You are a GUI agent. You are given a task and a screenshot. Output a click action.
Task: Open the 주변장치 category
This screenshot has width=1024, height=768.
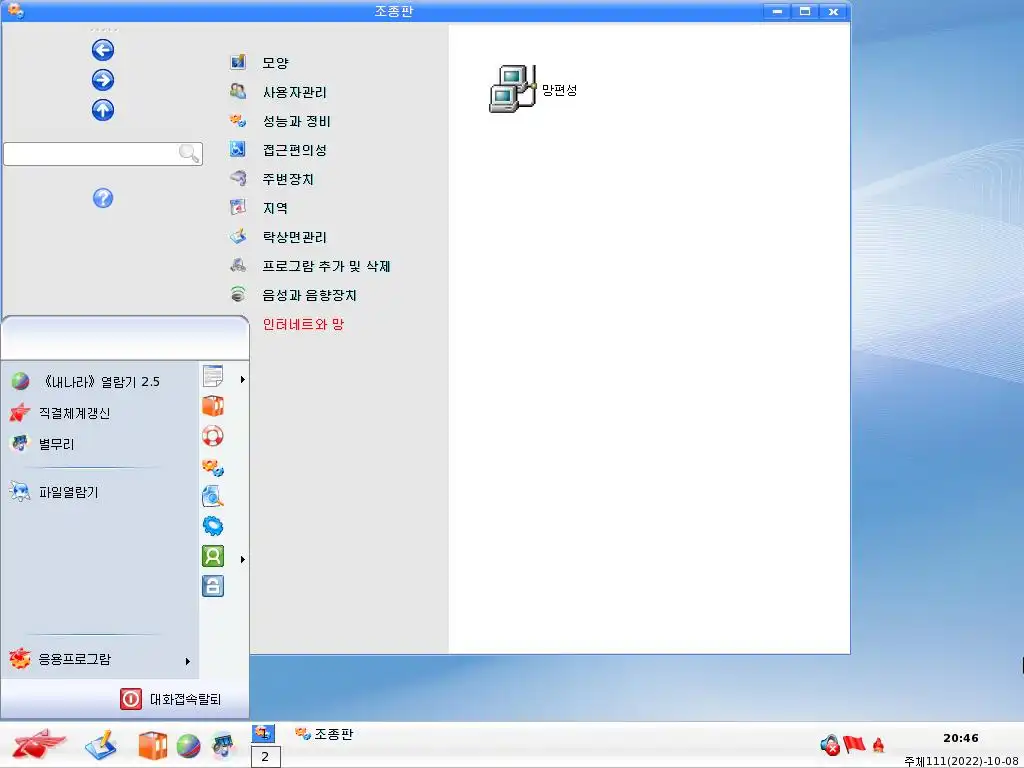(x=288, y=179)
